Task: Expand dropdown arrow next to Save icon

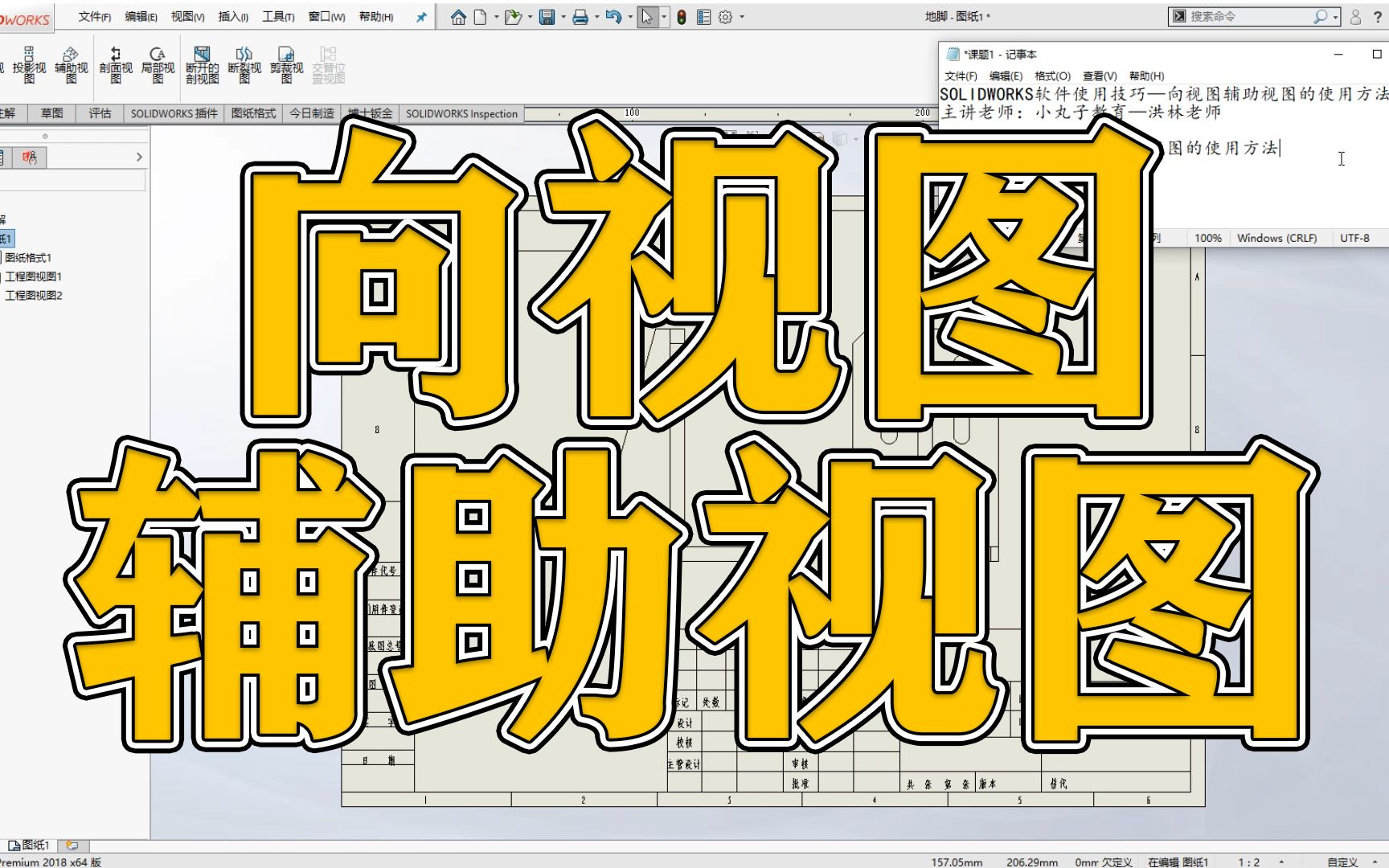Action: tap(563, 17)
